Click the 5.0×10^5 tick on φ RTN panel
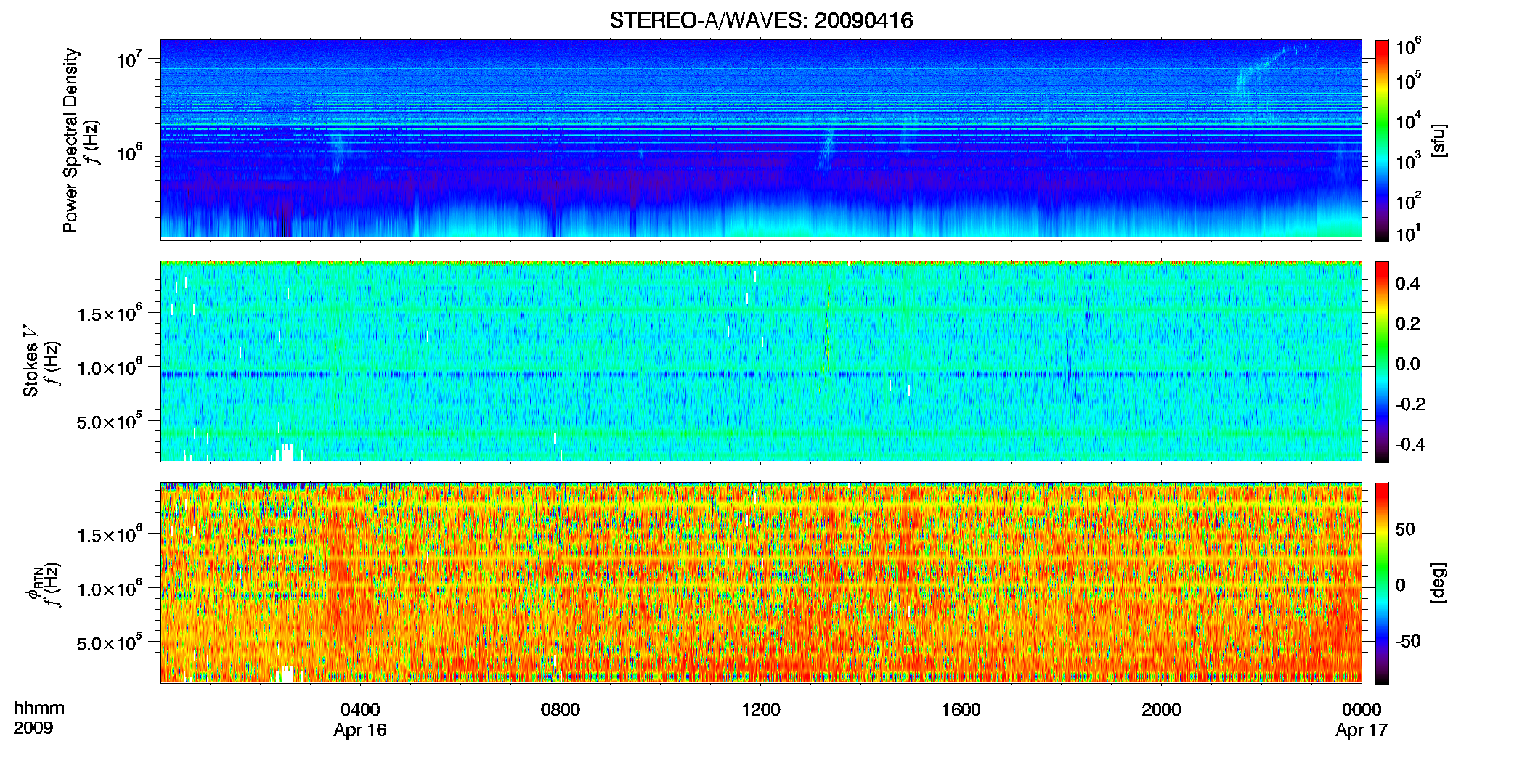This screenshot has width=1522, height=784. click(x=110, y=642)
